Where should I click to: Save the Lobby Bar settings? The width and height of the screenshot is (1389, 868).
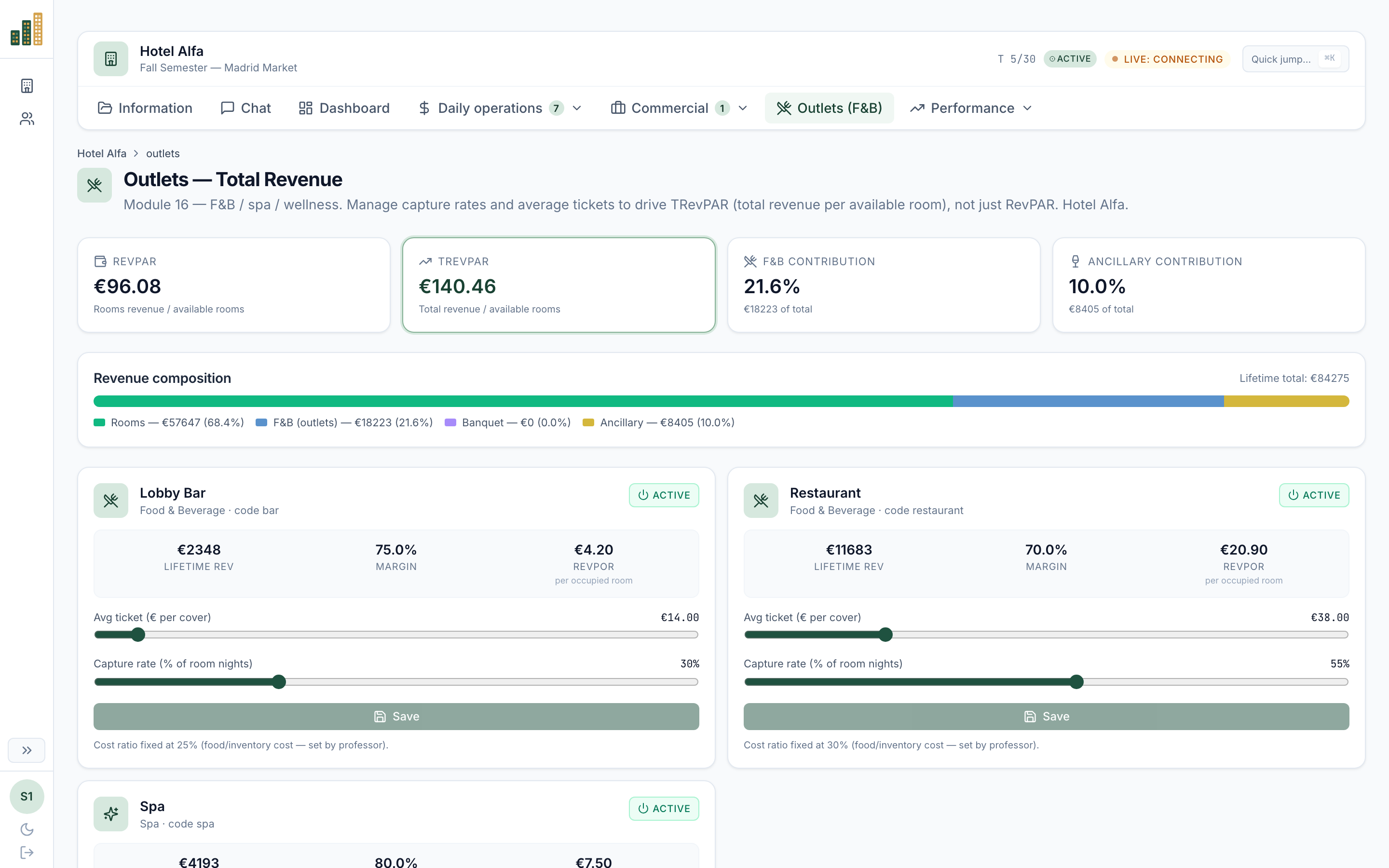pyautogui.click(x=396, y=717)
